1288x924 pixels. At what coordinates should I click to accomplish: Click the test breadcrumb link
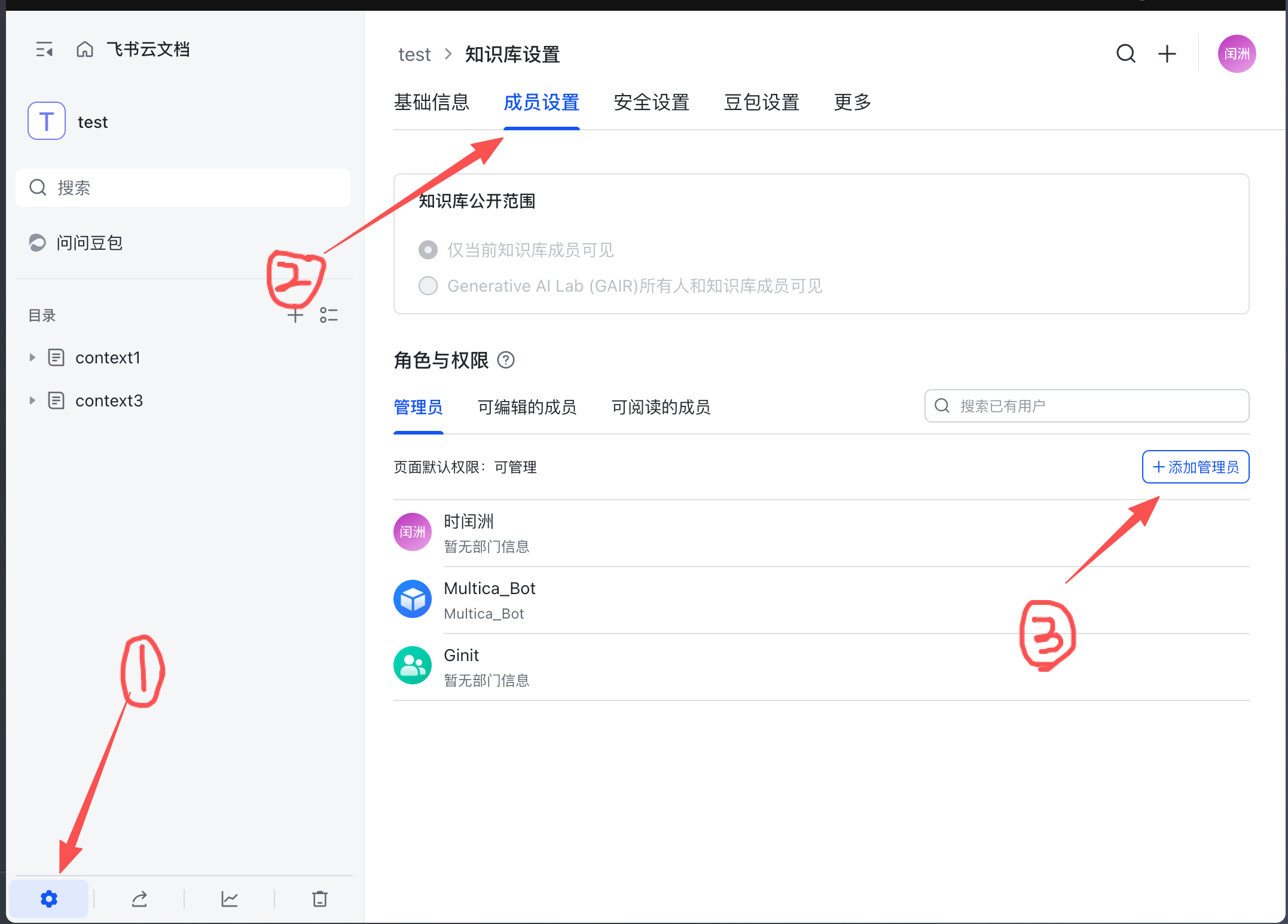point(414,54)
